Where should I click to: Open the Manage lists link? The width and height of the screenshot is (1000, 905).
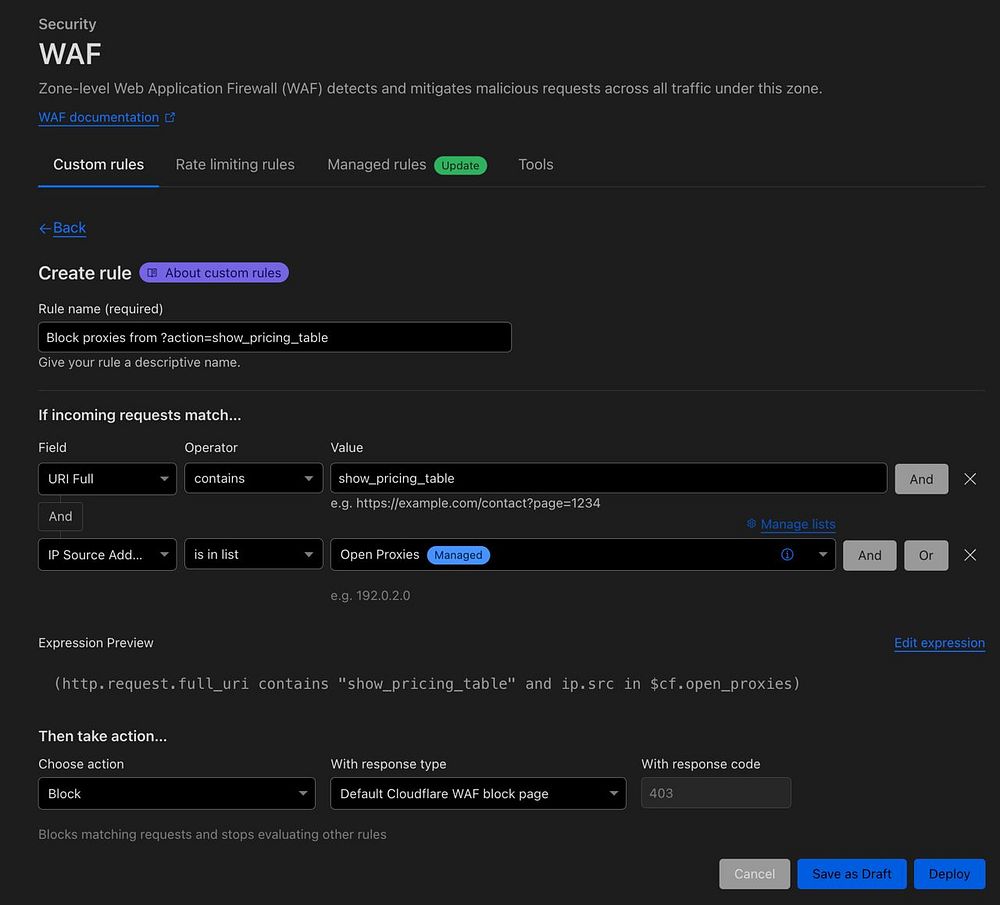798,524
